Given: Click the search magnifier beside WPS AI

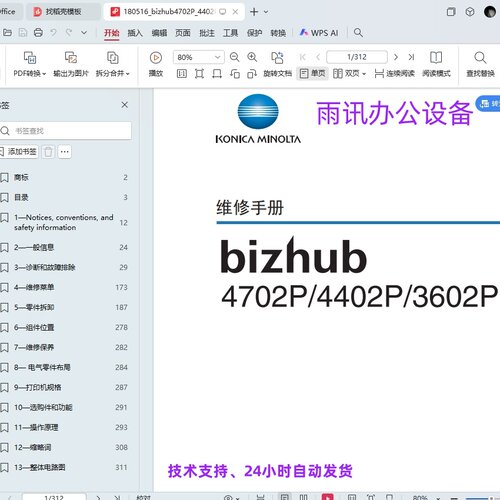Looking at the screenshot, I should [x=358, y=33].
